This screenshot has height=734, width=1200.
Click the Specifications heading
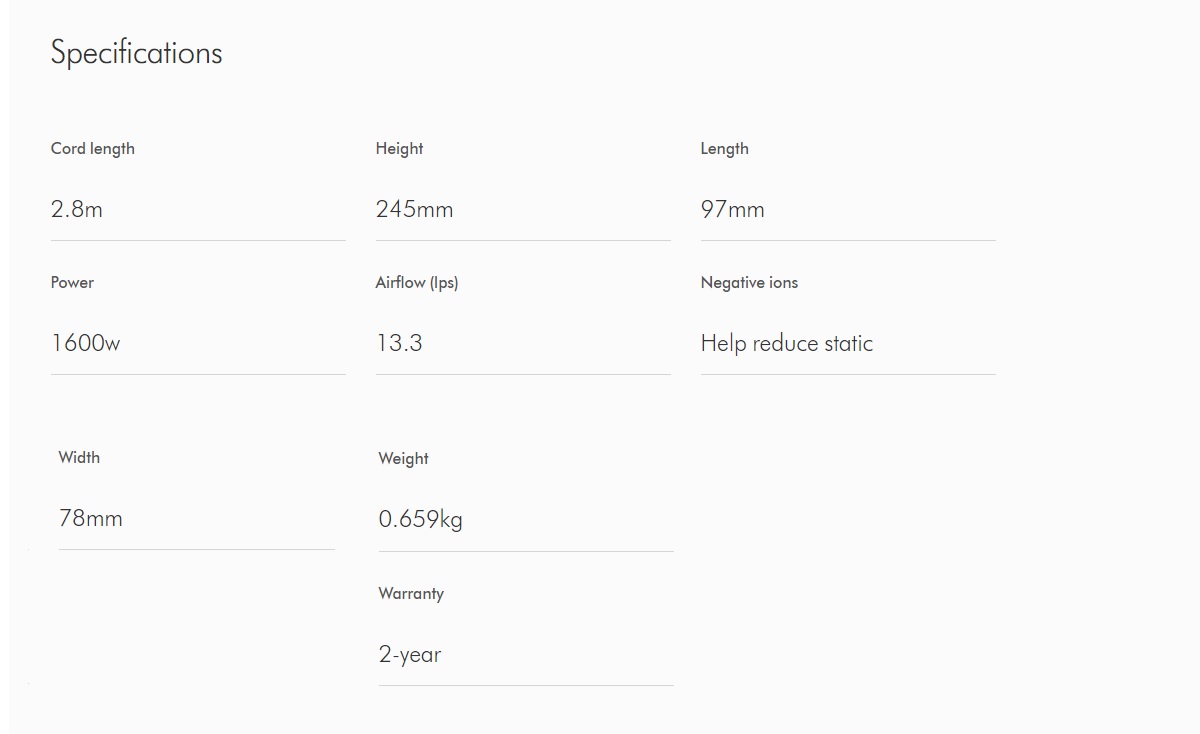136,53
